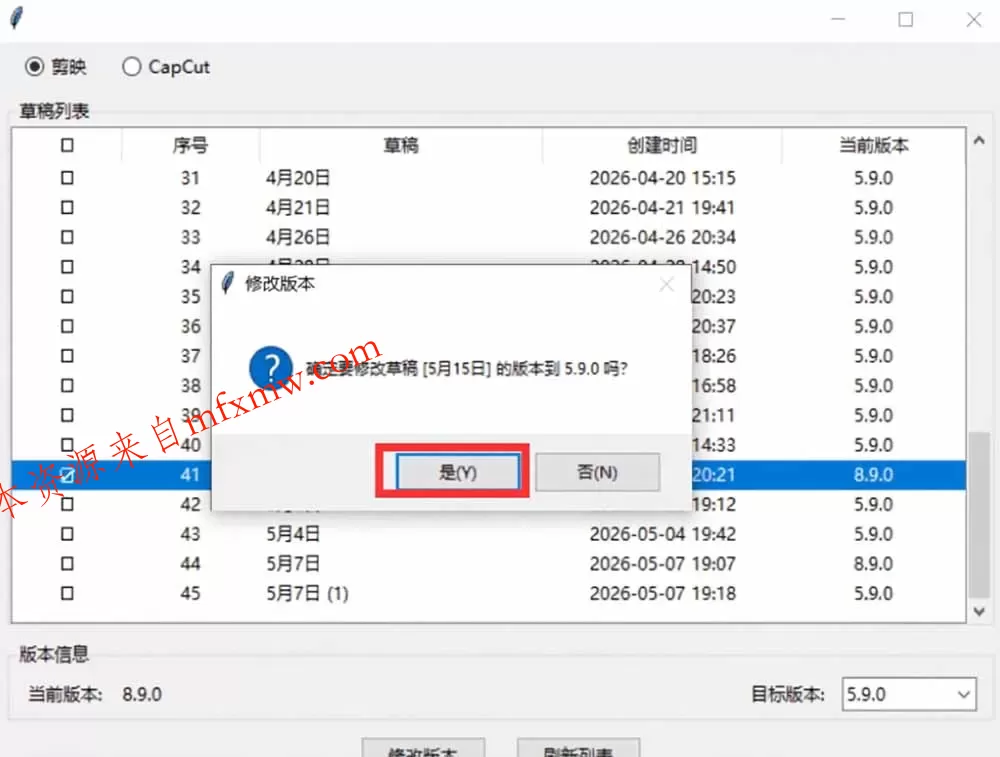Viewport: 1000px width, 757px height.
Task: Sort by the 序号 column header
Action: tap(190, 145)
